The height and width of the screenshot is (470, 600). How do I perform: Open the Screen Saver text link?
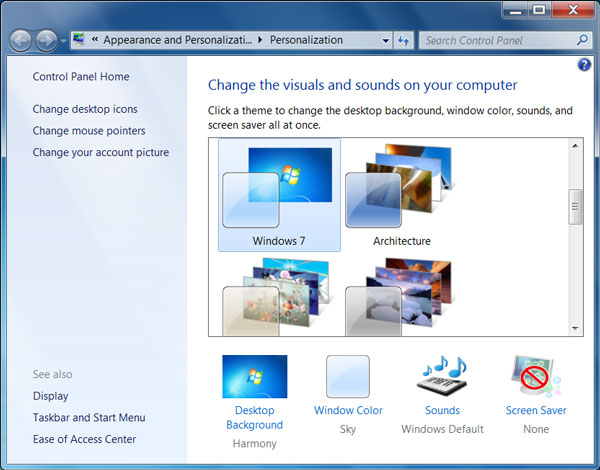tap(536, 410)
